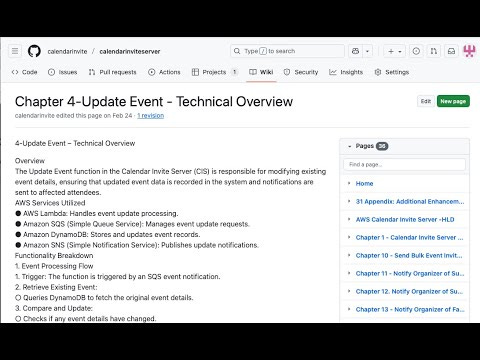Switch to the Pull requests tab

pyautogui.click(x=113, y=72)
